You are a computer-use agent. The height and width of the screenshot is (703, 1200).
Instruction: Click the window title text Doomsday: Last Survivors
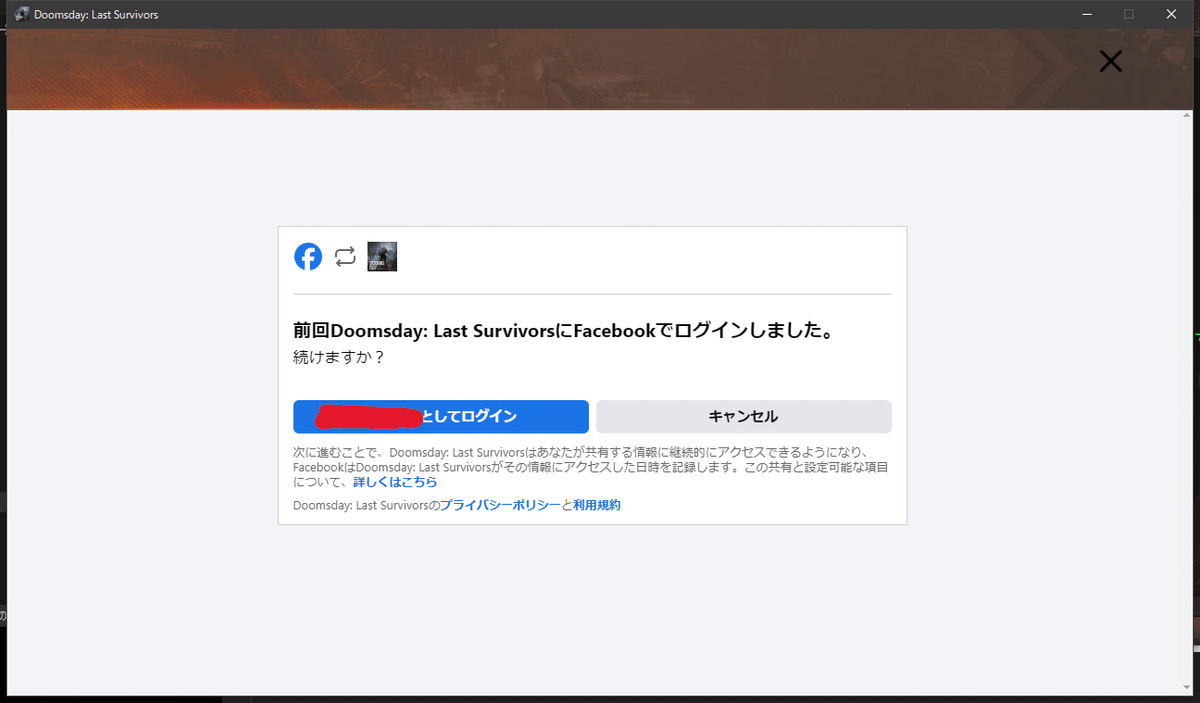[96, 15]
